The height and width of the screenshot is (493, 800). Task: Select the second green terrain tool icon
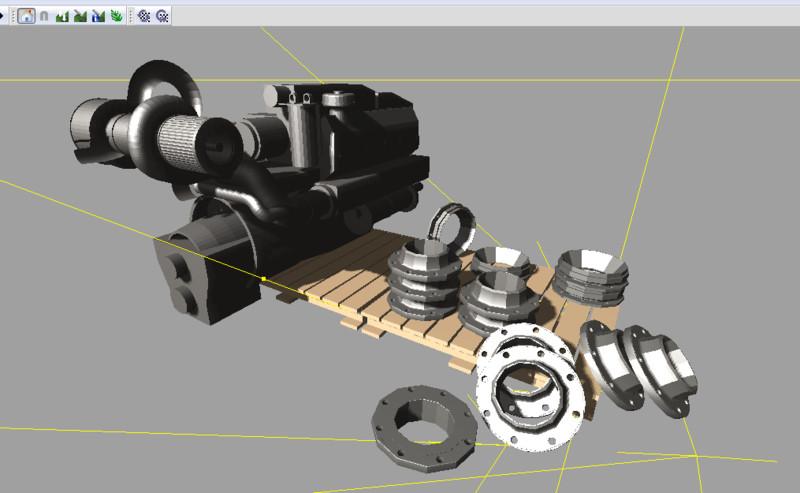point(80,16)
